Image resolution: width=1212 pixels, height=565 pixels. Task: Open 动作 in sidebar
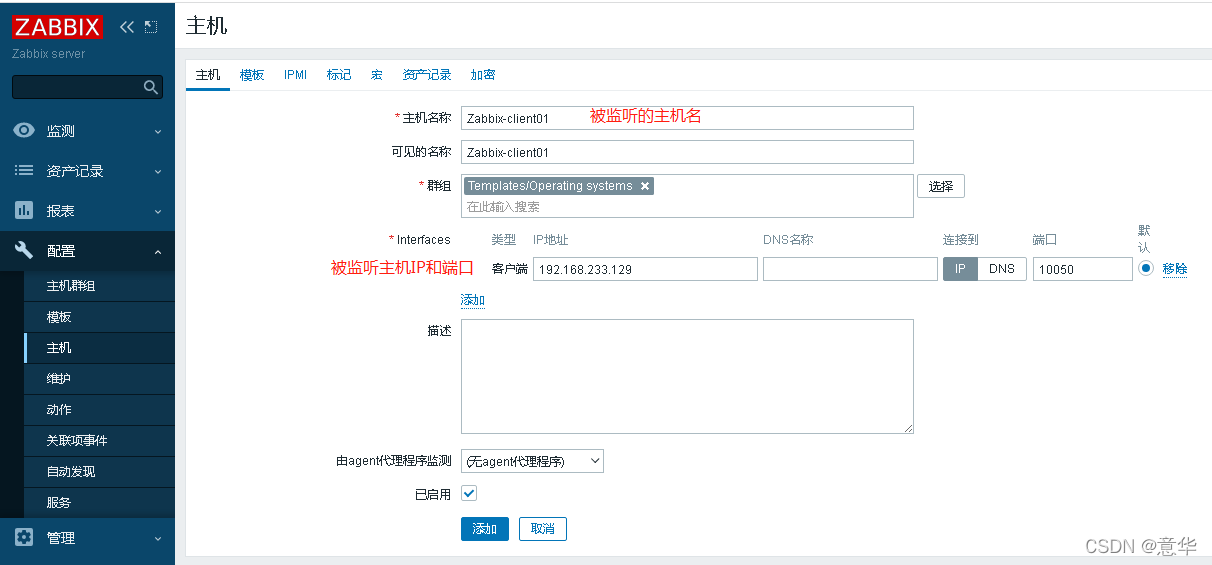pyautogui.click(x=99, y=410)
